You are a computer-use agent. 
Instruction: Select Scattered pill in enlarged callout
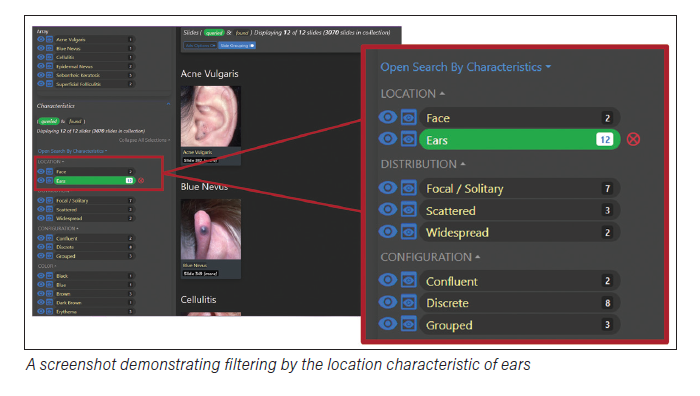tap(519, 210)
